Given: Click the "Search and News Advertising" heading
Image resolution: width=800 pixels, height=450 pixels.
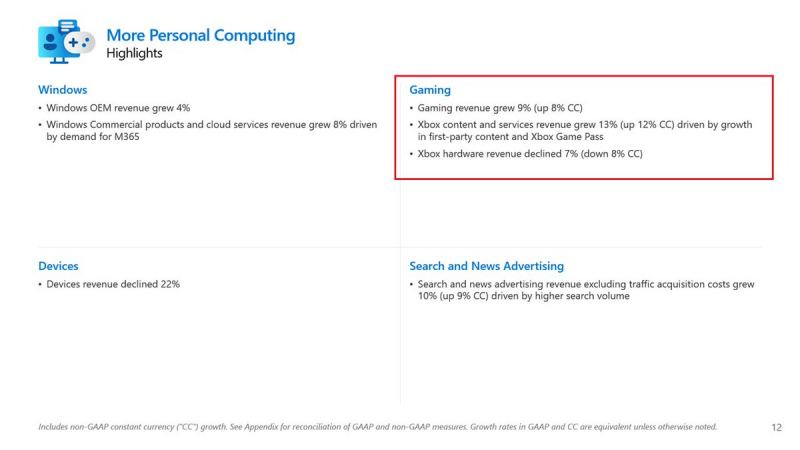Looking at the screenshot, I should (486, 266).
